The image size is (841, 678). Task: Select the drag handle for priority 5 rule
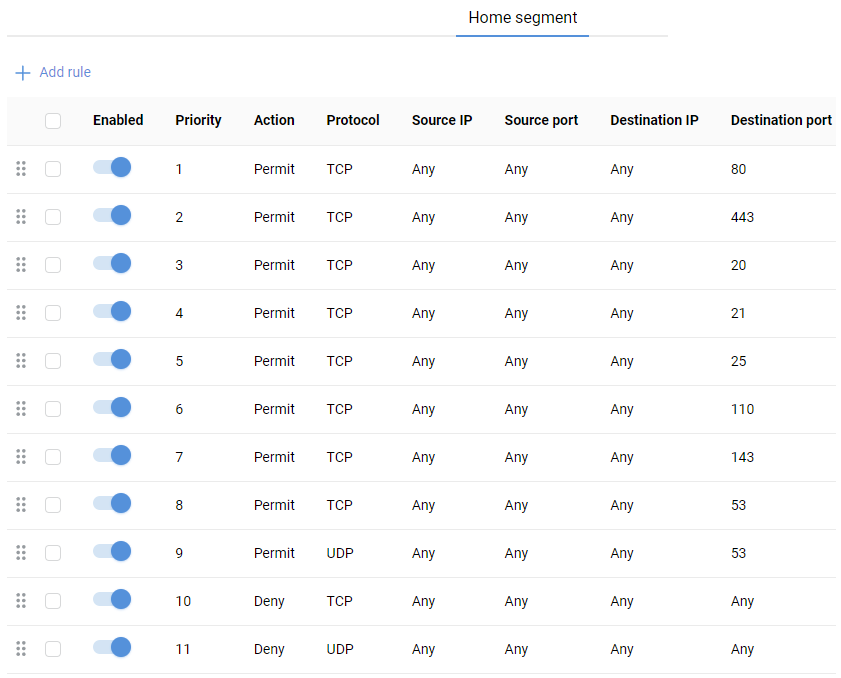[x=21, y=361]
